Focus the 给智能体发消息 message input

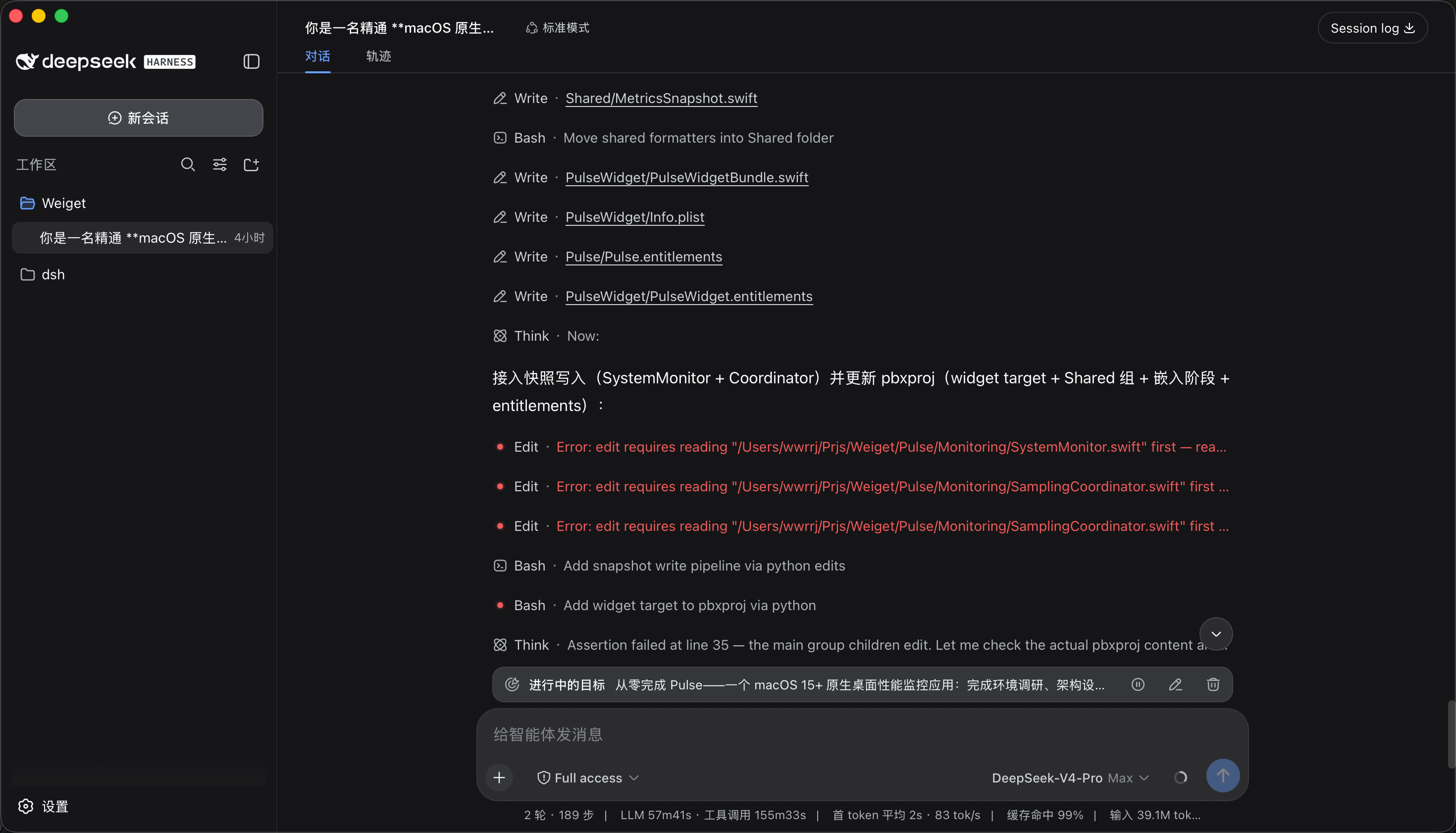(862, 734)
